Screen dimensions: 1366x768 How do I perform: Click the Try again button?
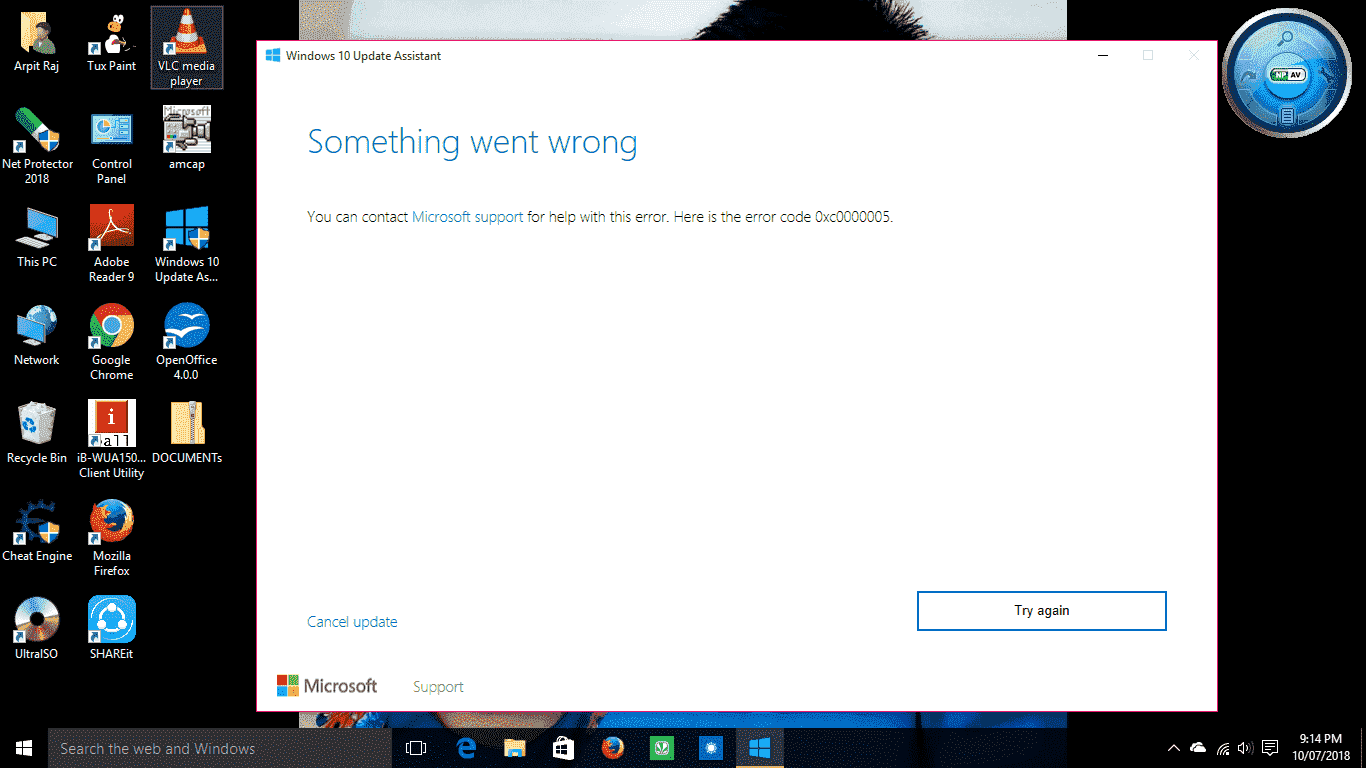(x=1041, y=611)
